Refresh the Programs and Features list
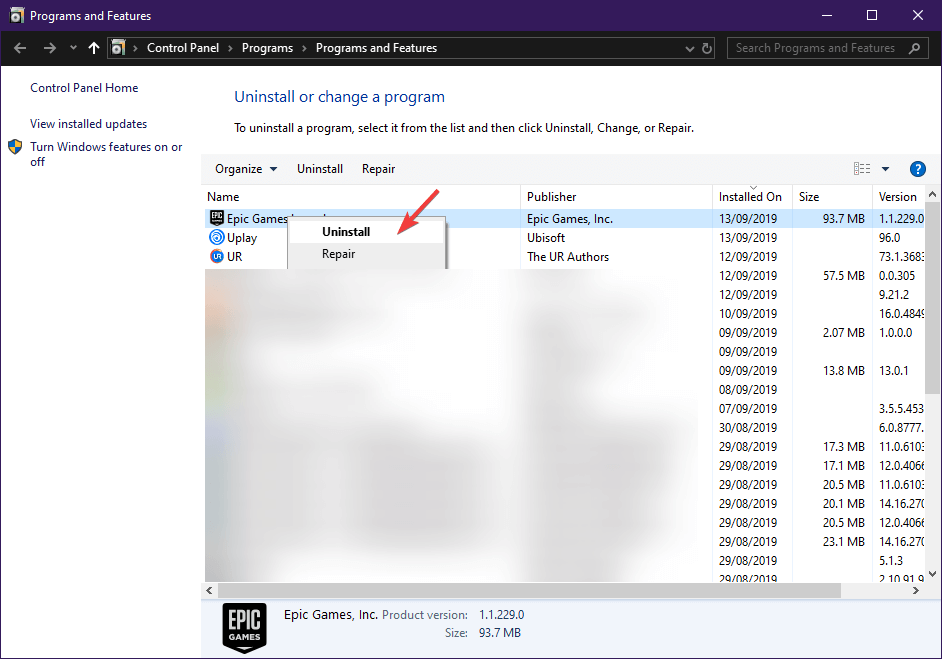Screen dimensions: 942x659 [707, 48]
